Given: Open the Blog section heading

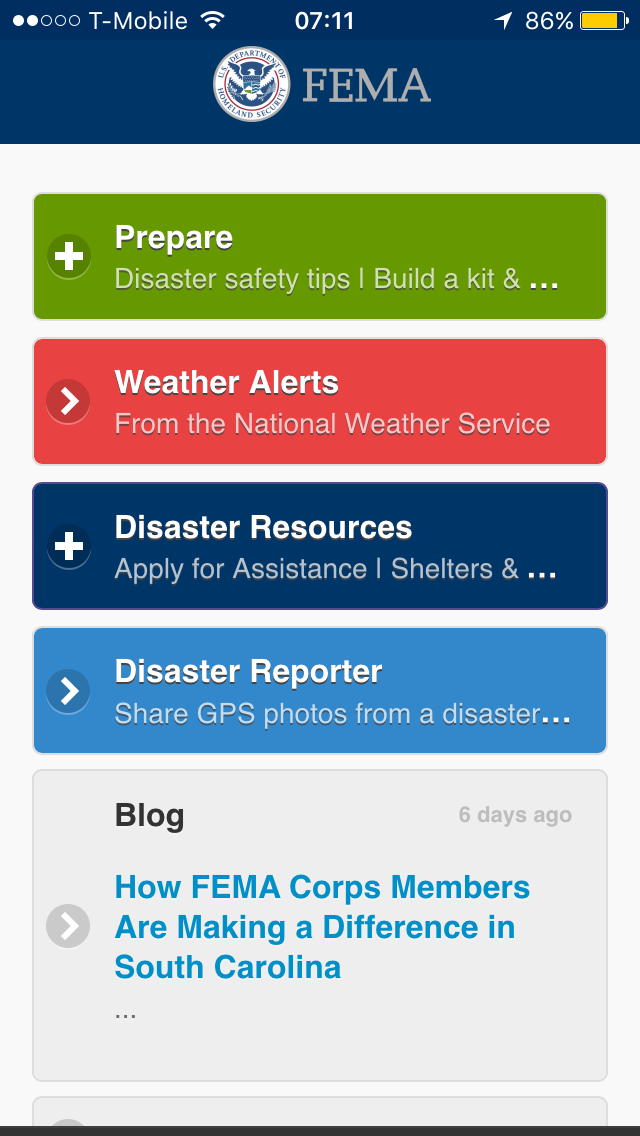Looking at the screenshot, I should click(150, 815).
